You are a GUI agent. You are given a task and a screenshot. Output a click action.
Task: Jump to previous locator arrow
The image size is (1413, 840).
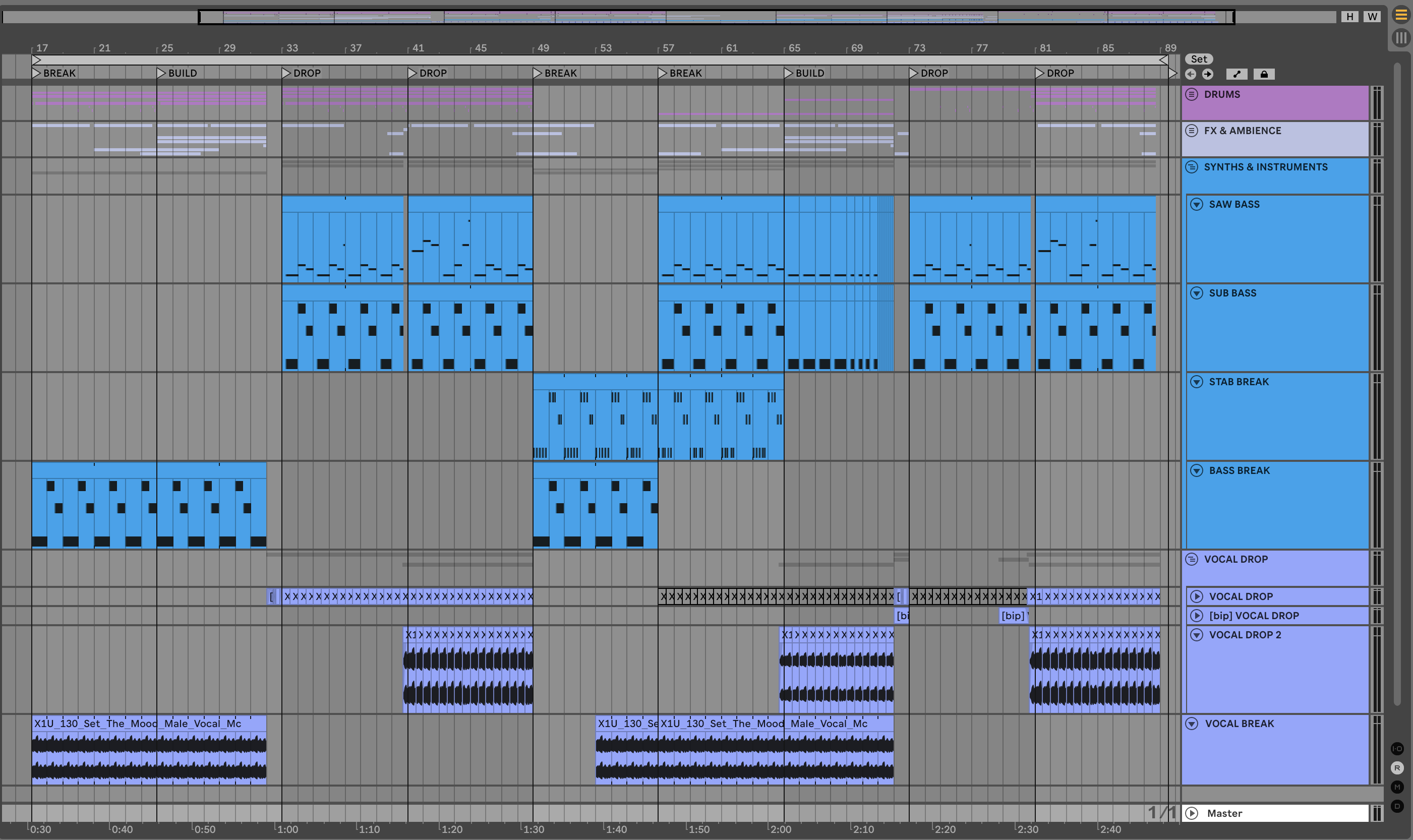coord(1191,74)
